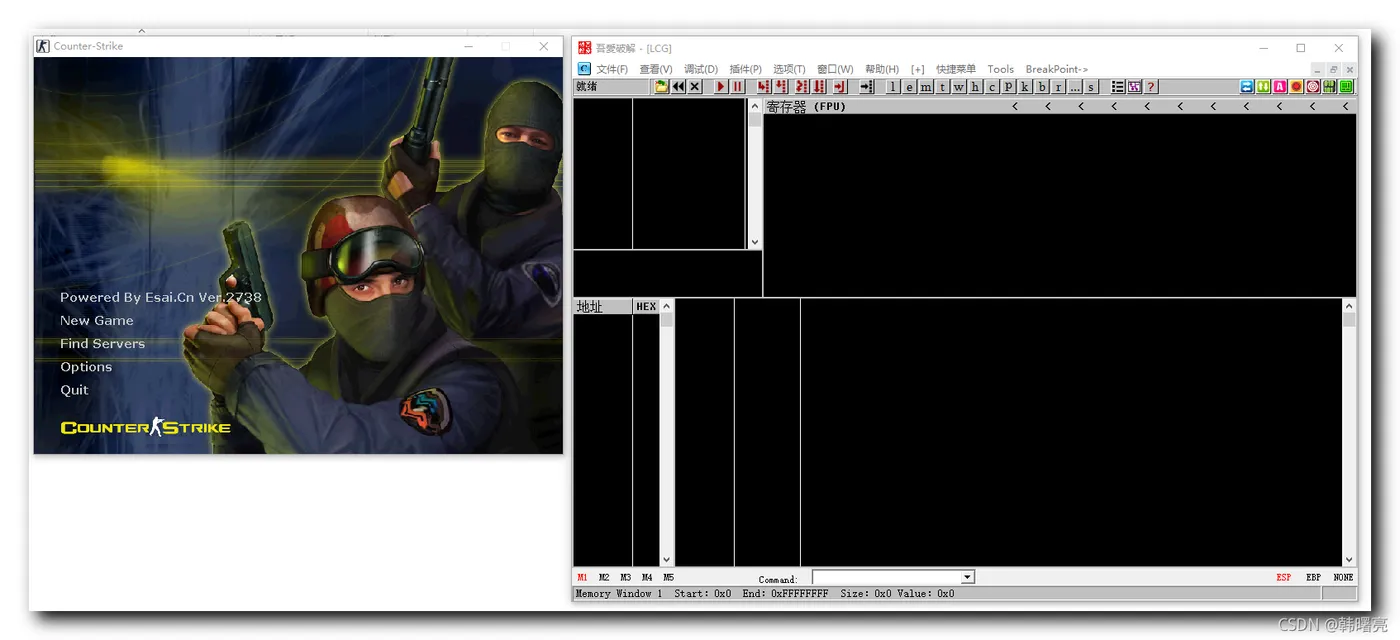Click the [+] menu item
Screen dimensions: 1400x640
[x=918, y=69]
